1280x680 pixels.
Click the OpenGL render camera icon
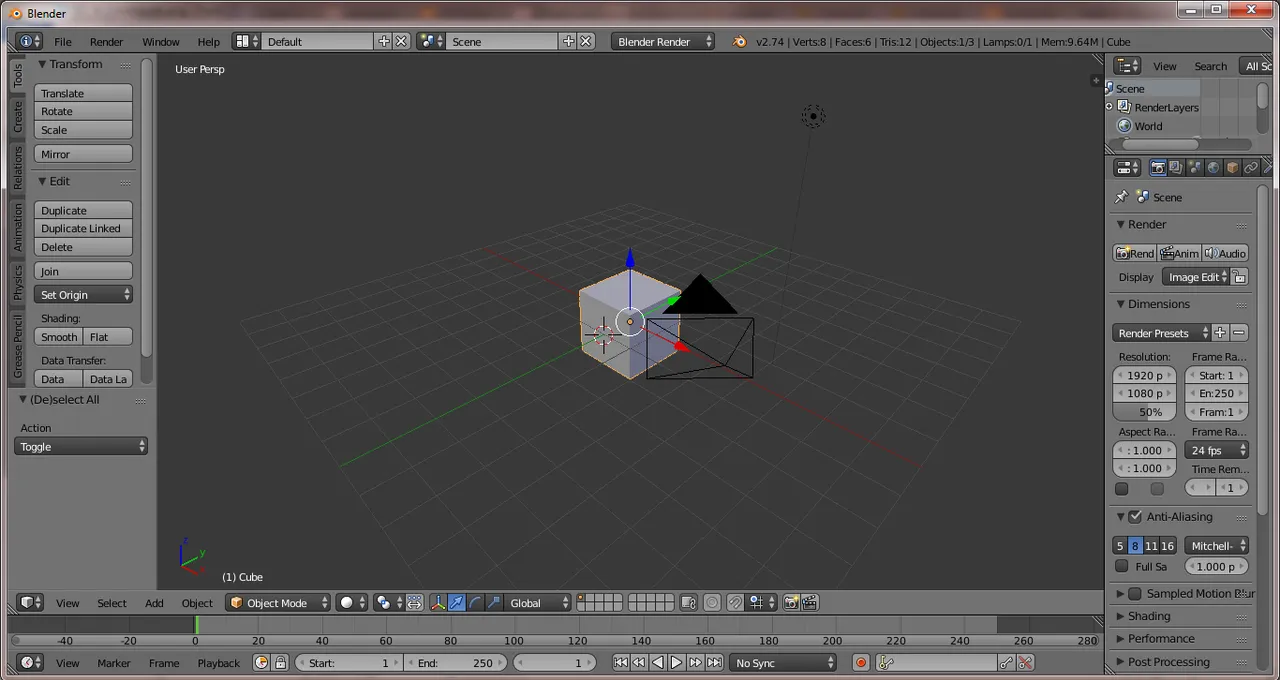click(791, 603)
